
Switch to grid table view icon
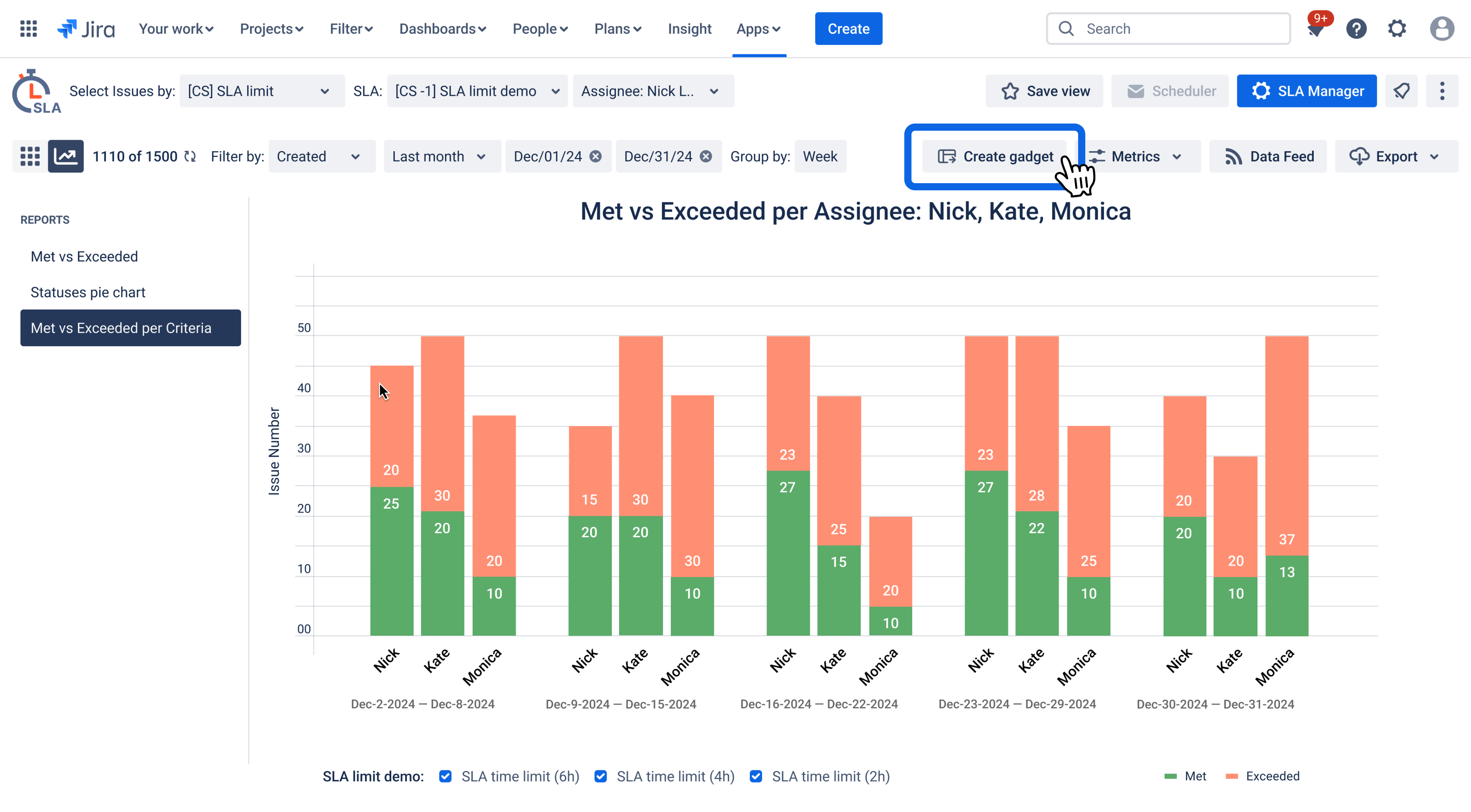click(x=30, y=157)
